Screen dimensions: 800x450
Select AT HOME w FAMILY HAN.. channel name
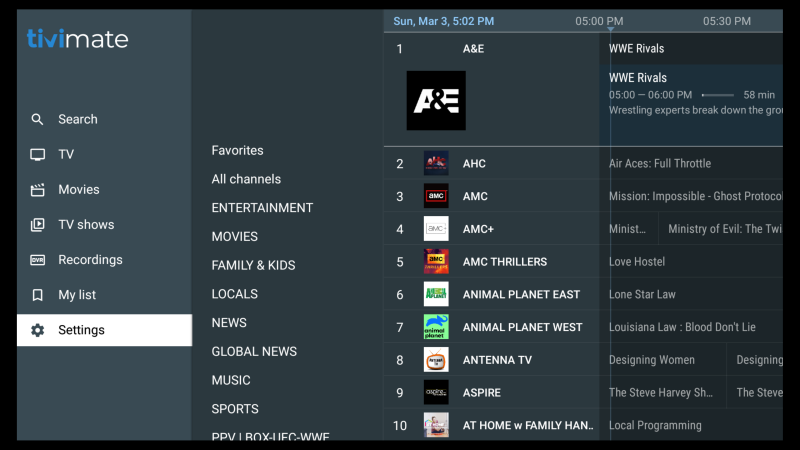[528, 425]
